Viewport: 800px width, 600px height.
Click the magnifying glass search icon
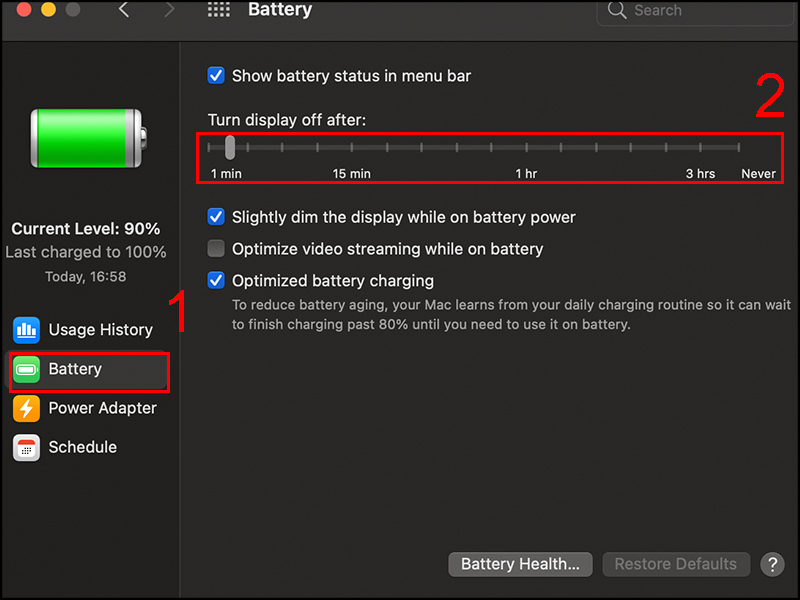pyautogui.click(x=617, y=11)
